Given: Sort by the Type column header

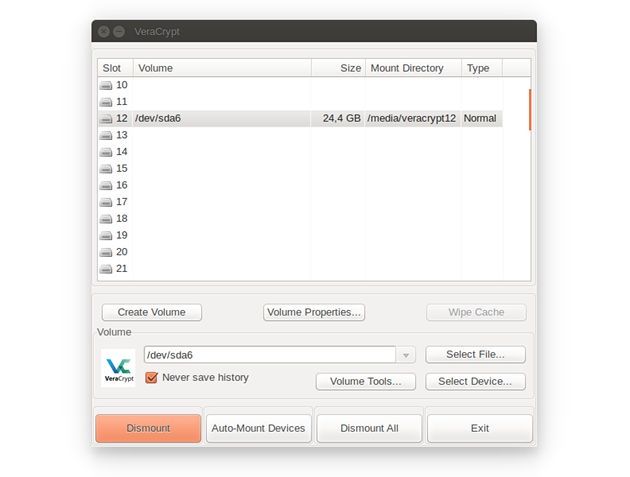Looking at the screenshot, I should (x=482, y=68).
